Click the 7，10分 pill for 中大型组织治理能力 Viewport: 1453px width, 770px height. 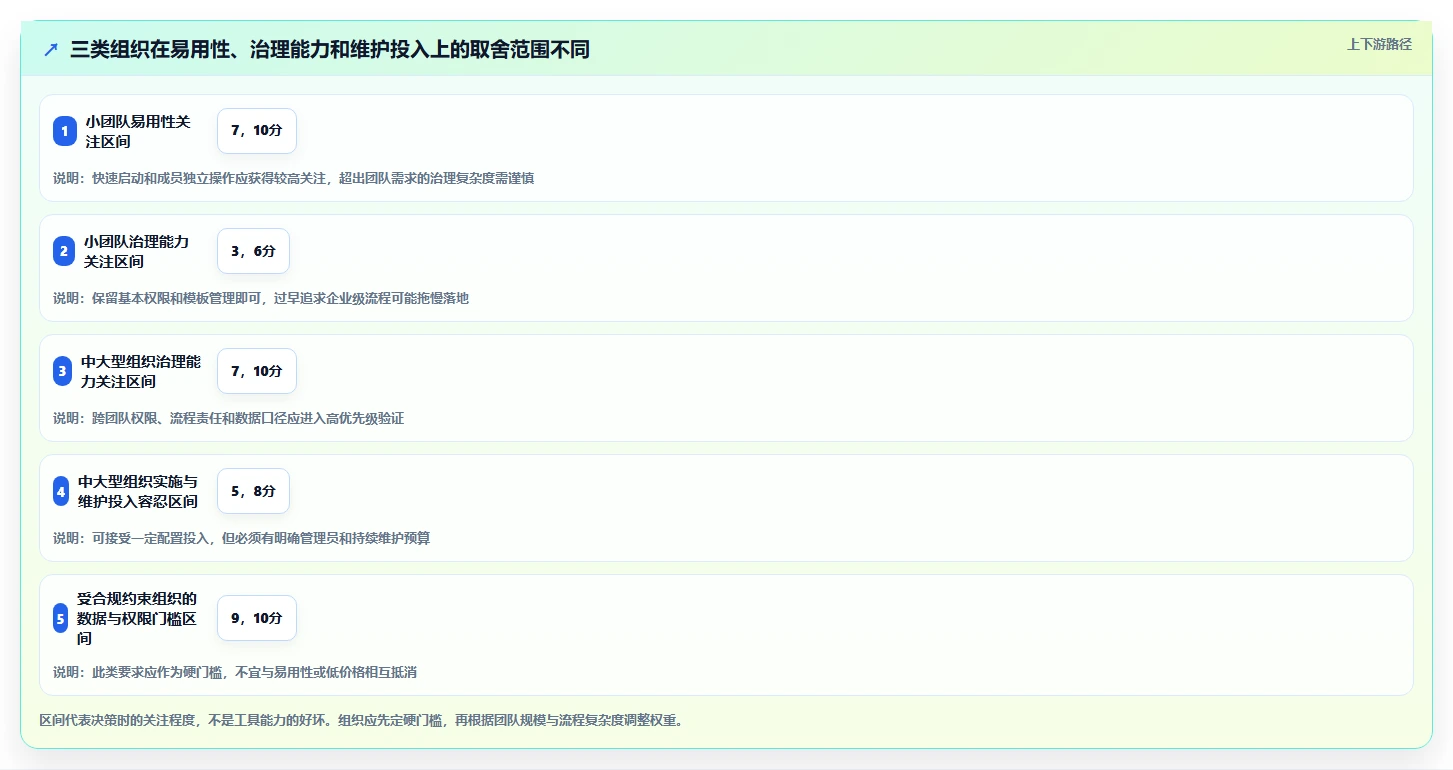pyautogui.click(x=257, y=371)
